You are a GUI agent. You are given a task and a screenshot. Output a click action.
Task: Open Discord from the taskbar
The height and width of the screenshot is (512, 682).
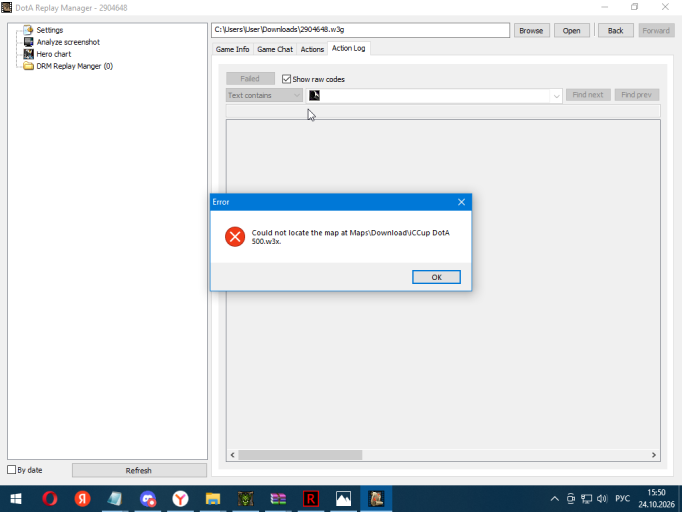click(x=147, y=499)
